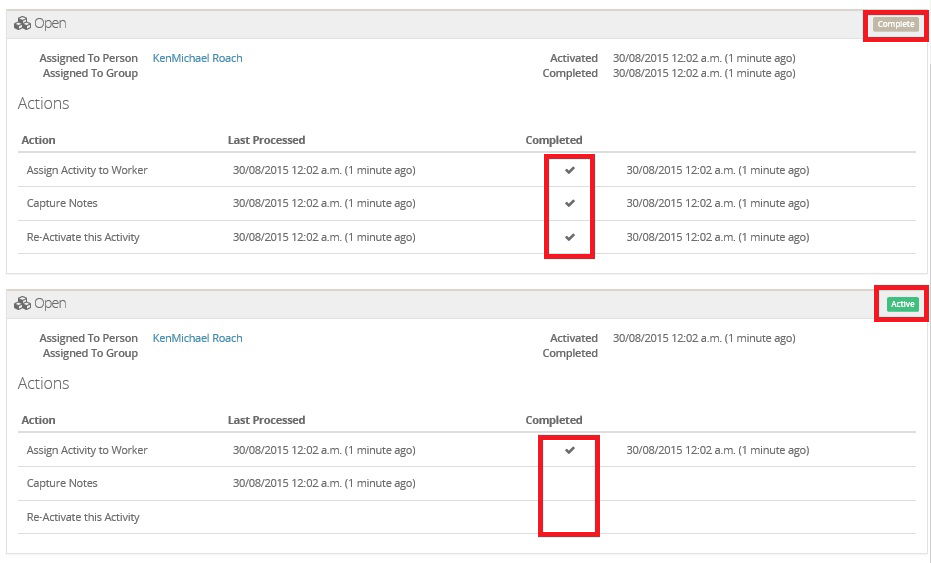This screenshot has width=931, height=563.
Task: Click the empty Completed cell for Re-Activate in the Active panel
Action: (x=569, y=518)
